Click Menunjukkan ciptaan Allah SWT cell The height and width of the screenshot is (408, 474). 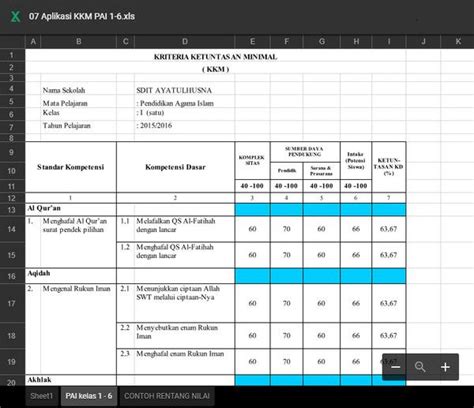(178, 293)
